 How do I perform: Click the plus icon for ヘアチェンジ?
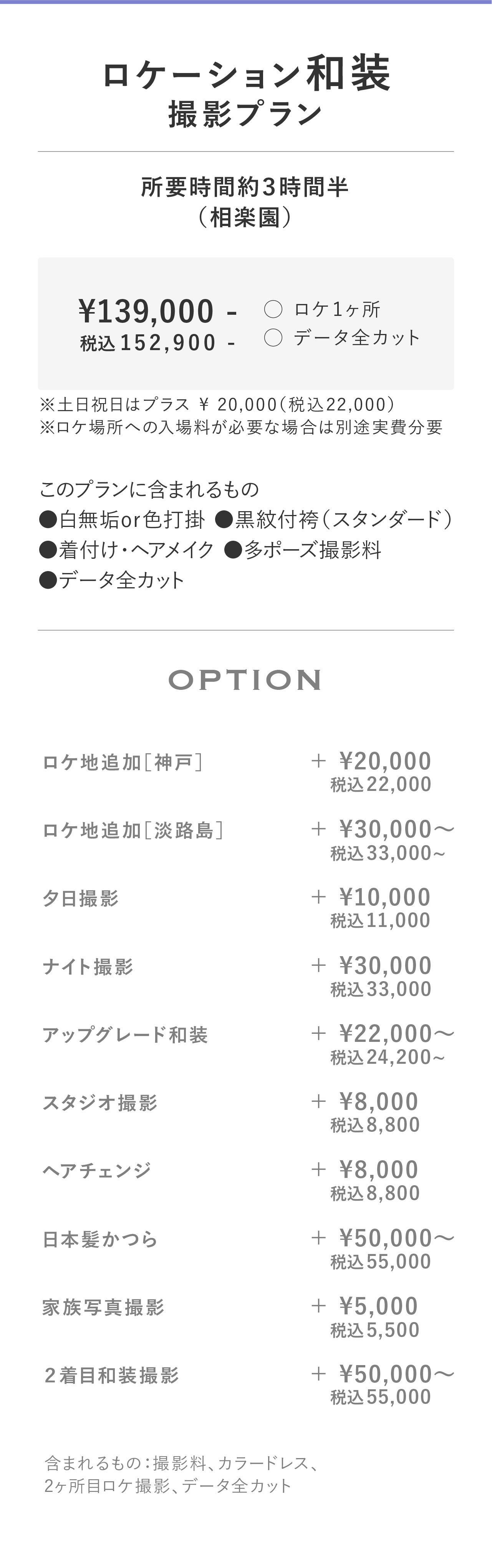318,1169
